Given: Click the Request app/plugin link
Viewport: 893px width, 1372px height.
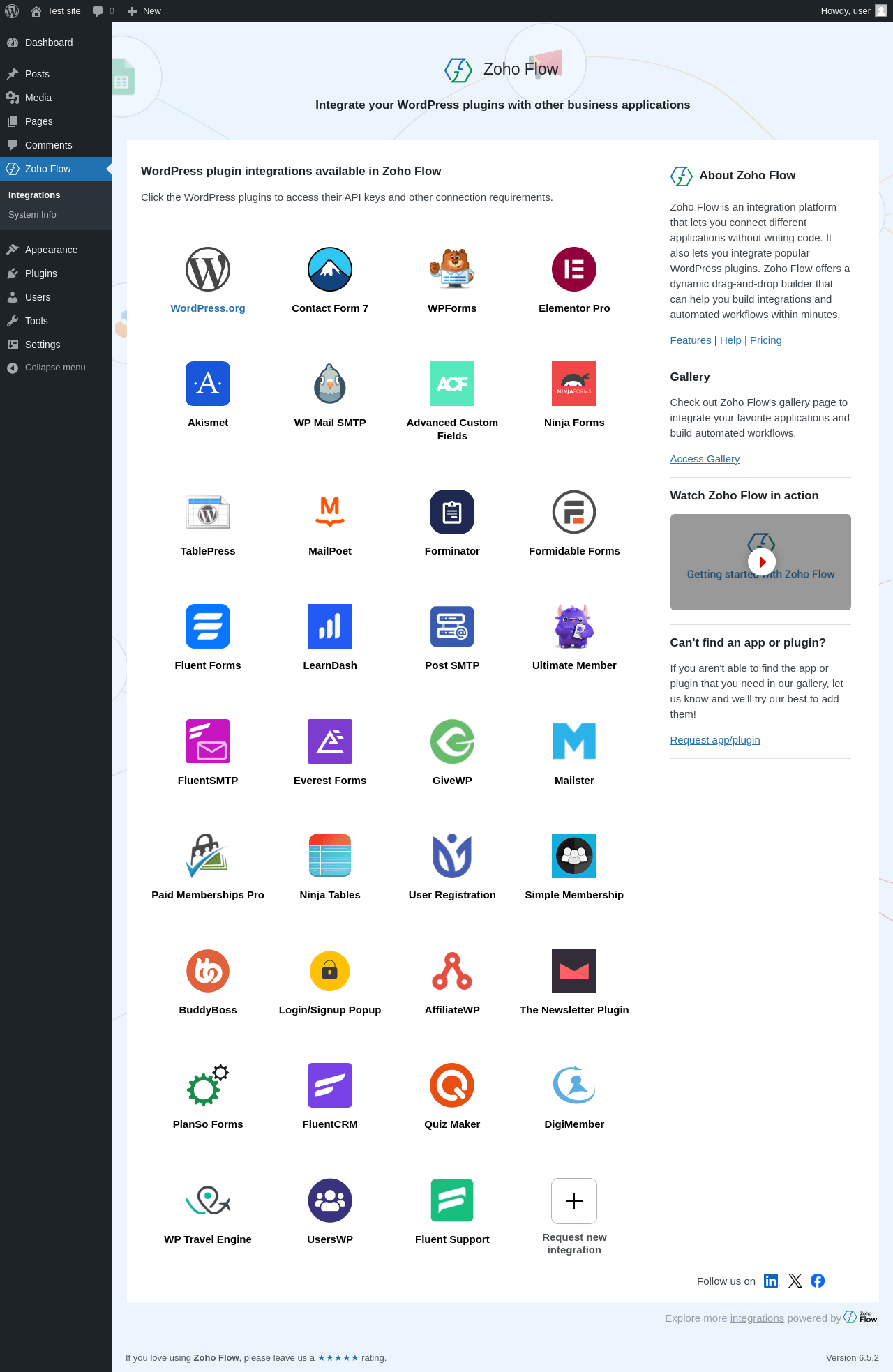Looking at the screenshot, I should (715, 740).
